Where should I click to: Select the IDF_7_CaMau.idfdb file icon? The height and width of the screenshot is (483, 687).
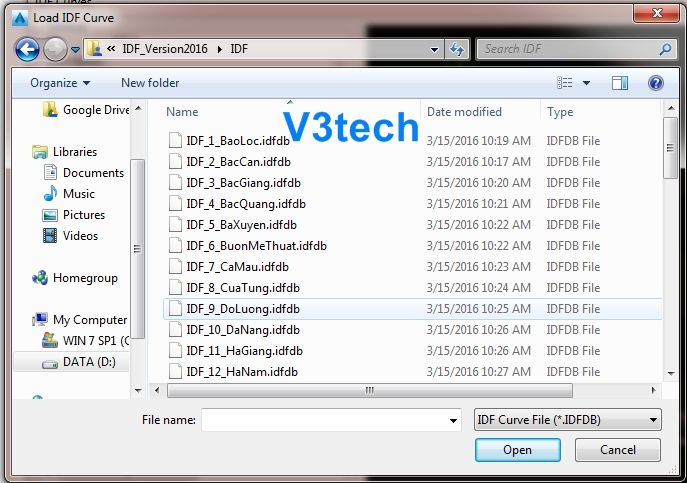(175, 266)
